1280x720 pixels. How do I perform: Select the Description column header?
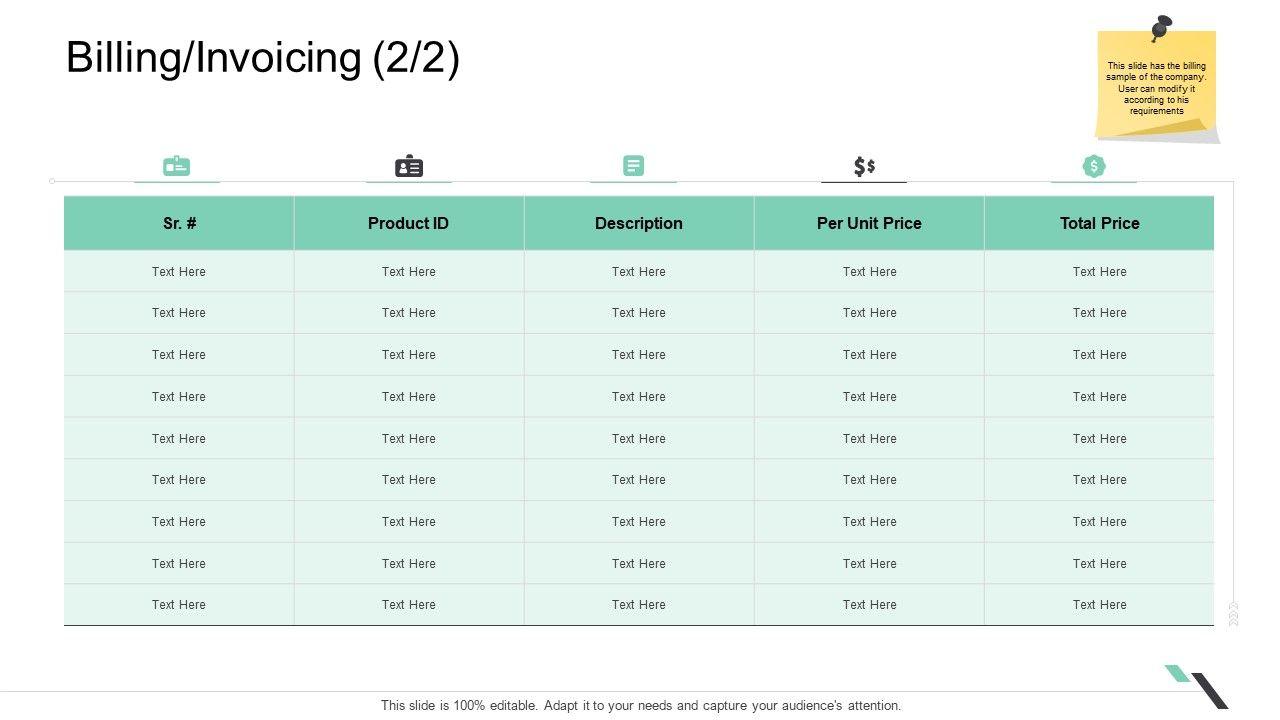coord(639,223)
